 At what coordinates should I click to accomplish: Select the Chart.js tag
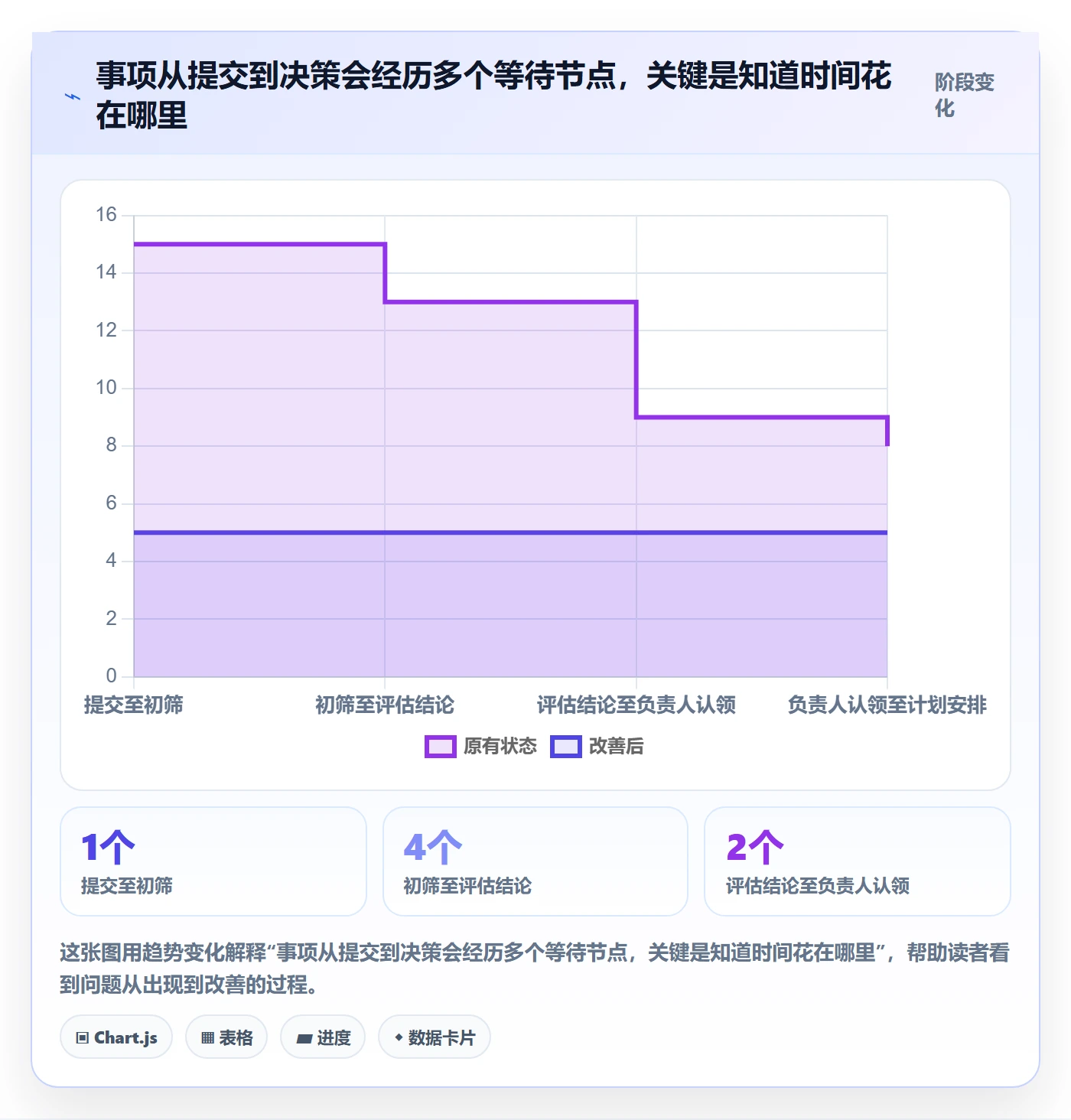[x=116, y=1037]
